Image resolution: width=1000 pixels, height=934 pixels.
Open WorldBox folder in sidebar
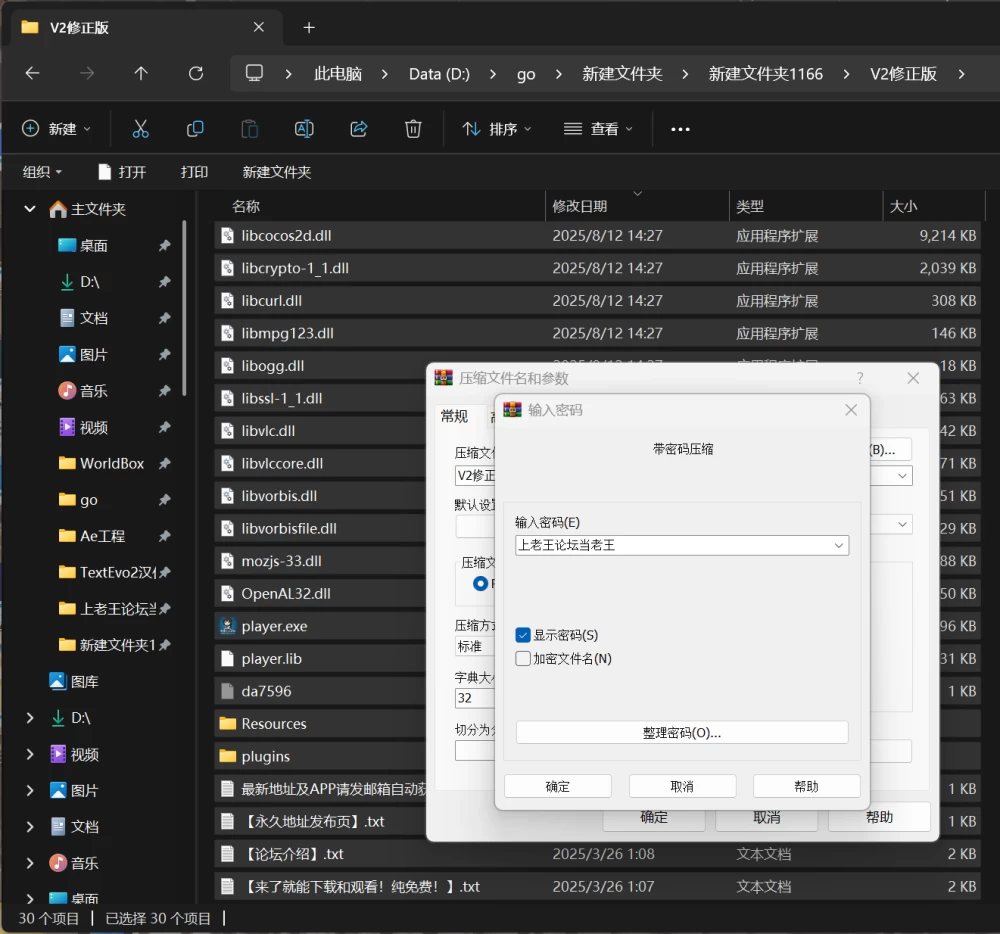(x=112, y=463)
